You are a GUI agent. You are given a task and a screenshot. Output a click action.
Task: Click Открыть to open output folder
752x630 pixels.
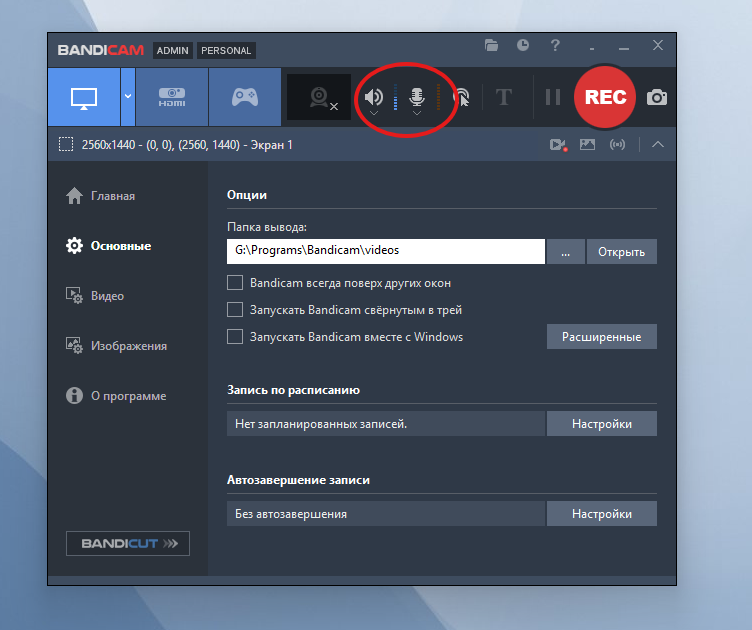click(x=622, y=251)
